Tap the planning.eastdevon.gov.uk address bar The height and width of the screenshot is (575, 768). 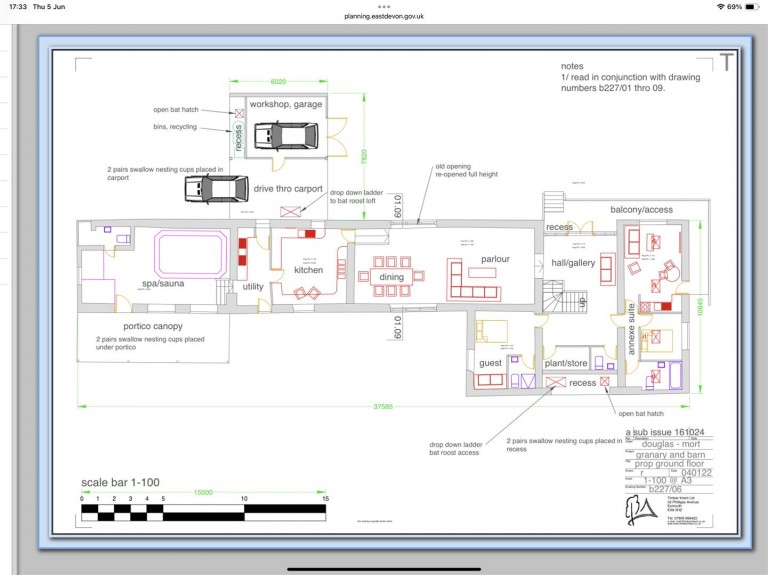point(384,16)
